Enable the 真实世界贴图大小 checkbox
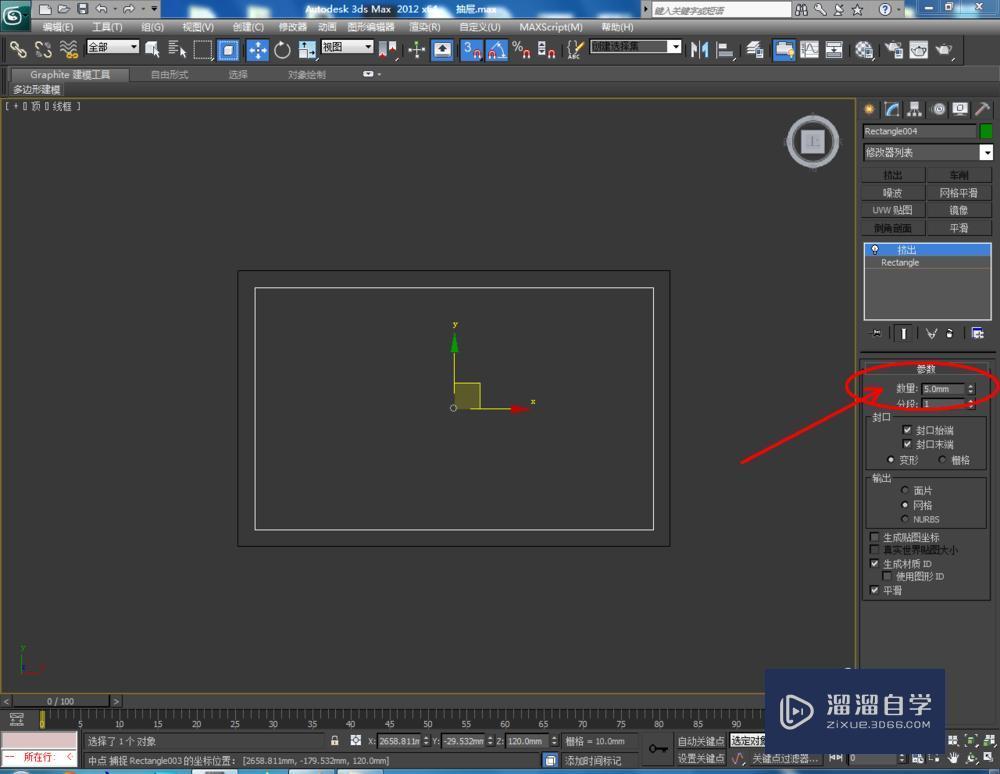The width and height of the screenshot is (1000, 774). click(874, 549)
